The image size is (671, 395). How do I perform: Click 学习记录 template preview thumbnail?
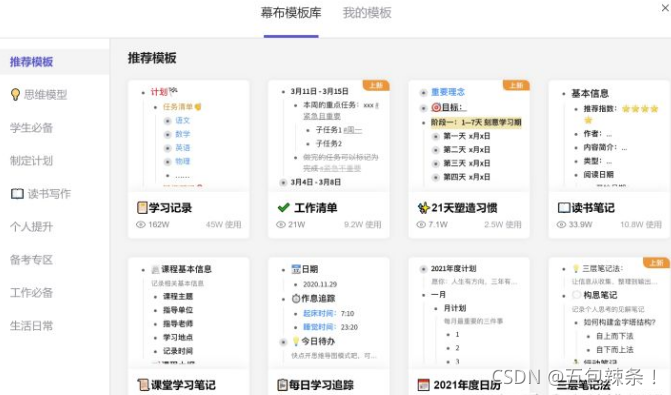(188, 136)
